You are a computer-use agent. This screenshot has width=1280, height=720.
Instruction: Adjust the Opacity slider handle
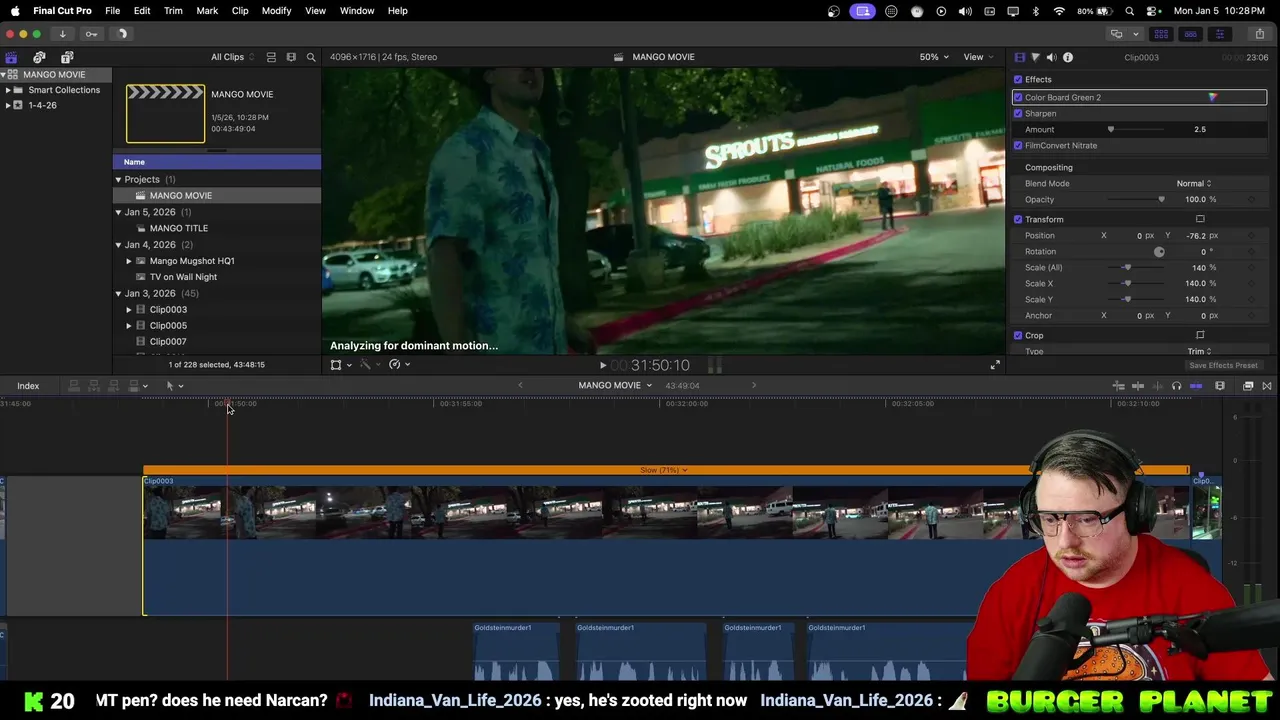(x=1161, y=200)
